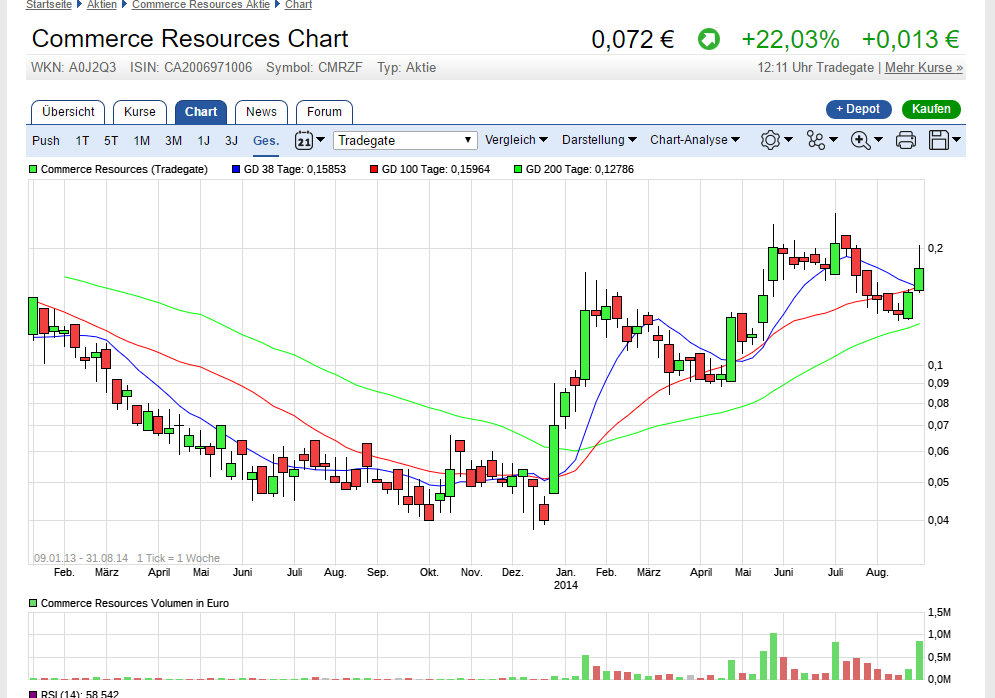Click the green refresh icon beside the price
The width and height of the screenshot is (995, 698).
(709, 39)
